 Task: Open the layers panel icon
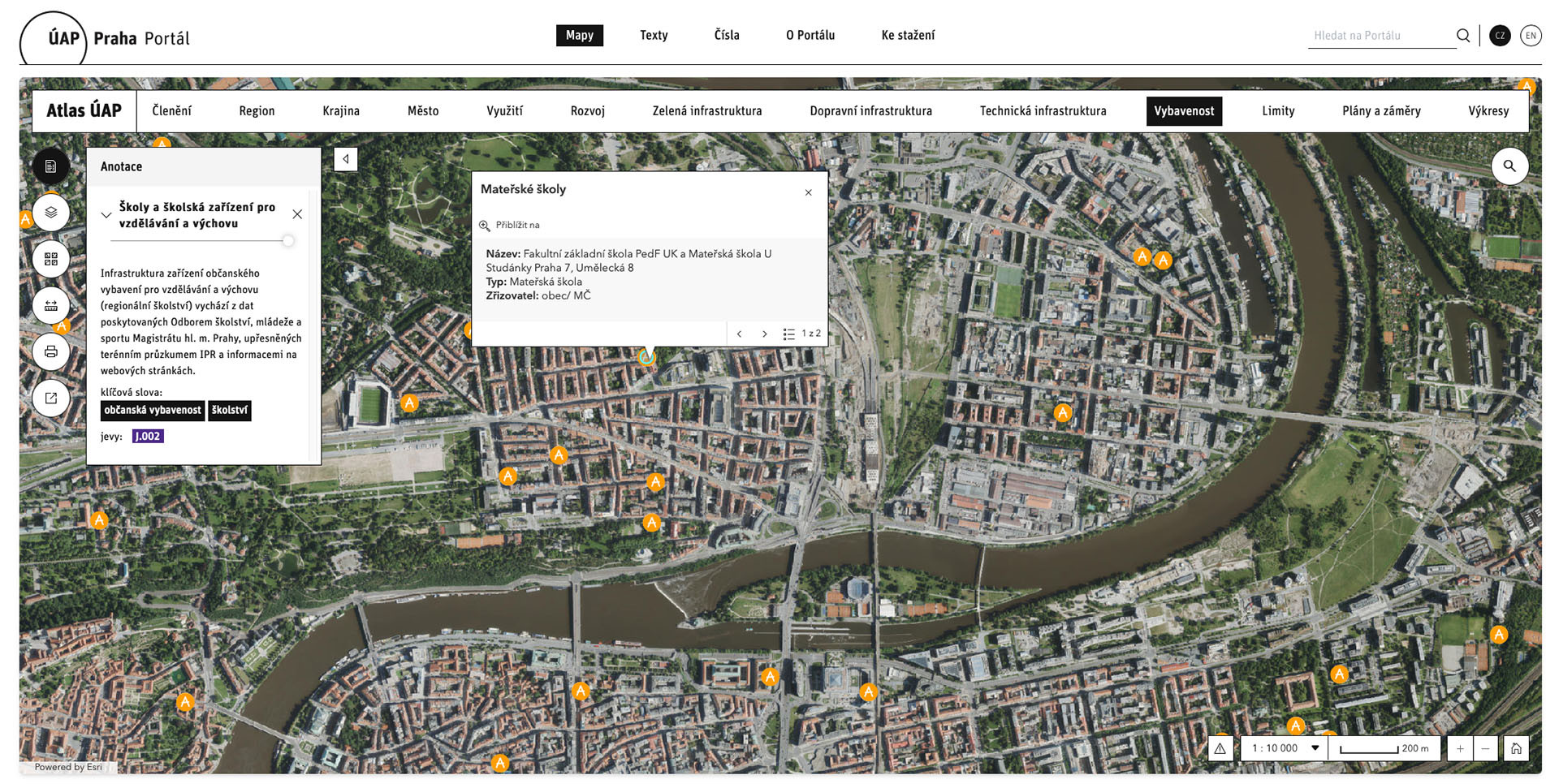51,213
